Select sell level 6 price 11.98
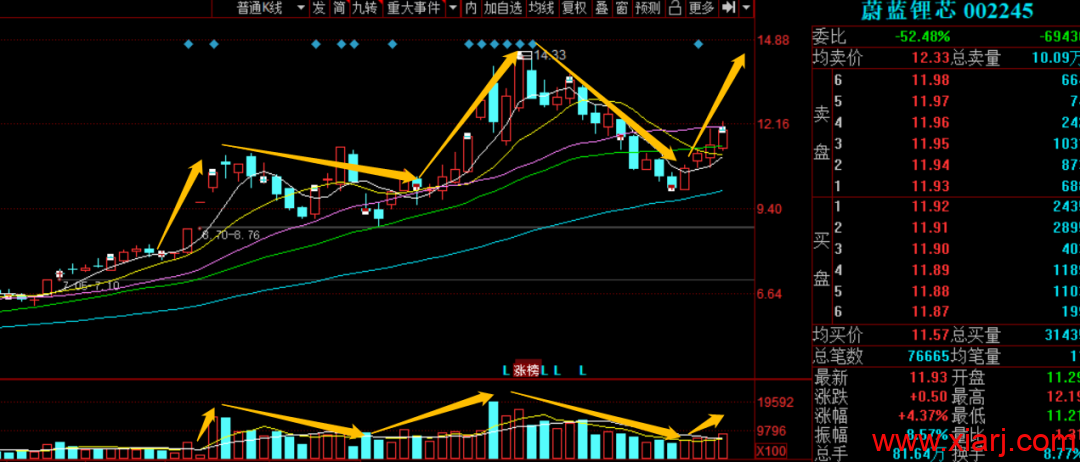The width and height of the screenshot is (1080, 462). [930, 81]
